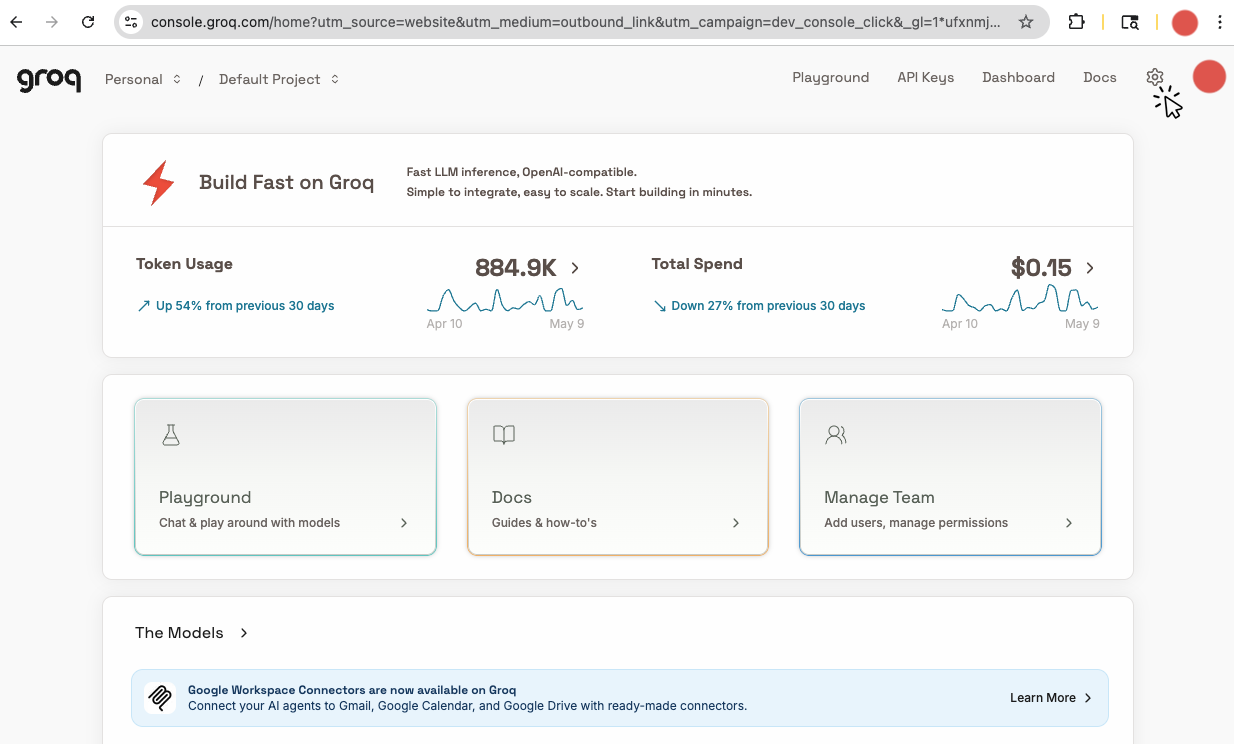1234x744 pixels.
Task: Click 'Add users, manage permissions' text
Action: coord(916,523)
